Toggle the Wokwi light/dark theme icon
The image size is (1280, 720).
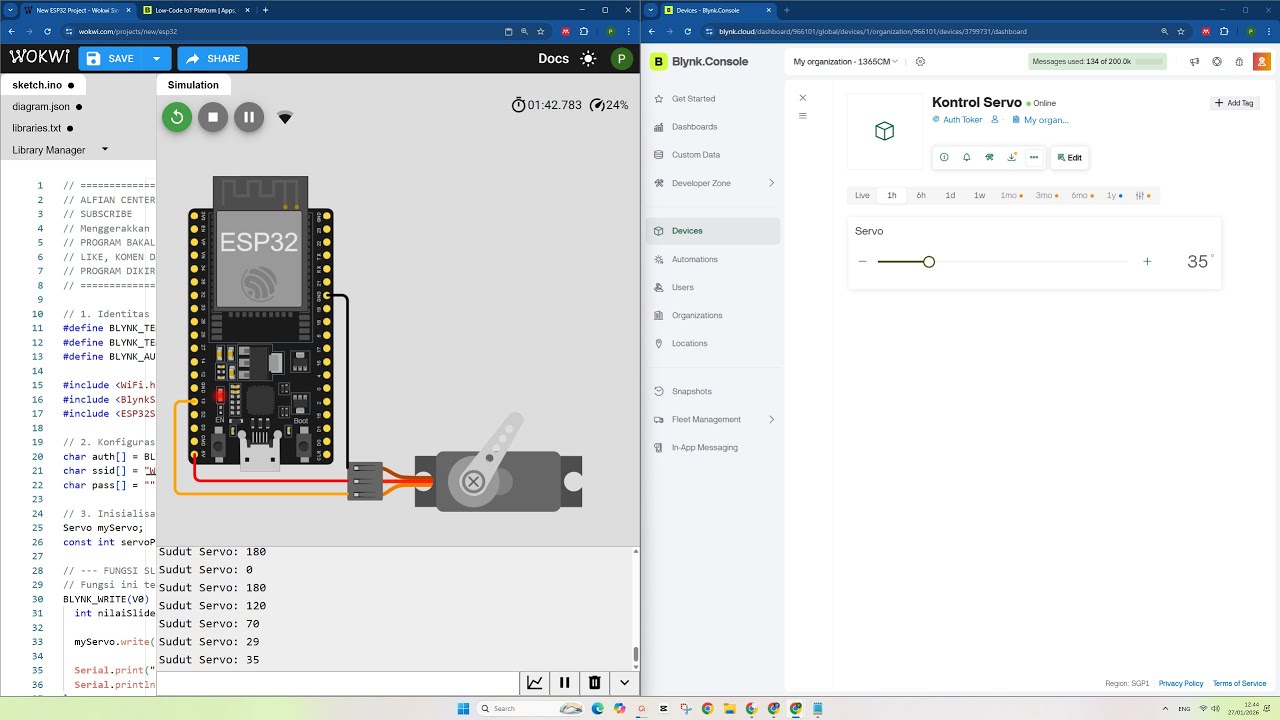click(588, 58)
